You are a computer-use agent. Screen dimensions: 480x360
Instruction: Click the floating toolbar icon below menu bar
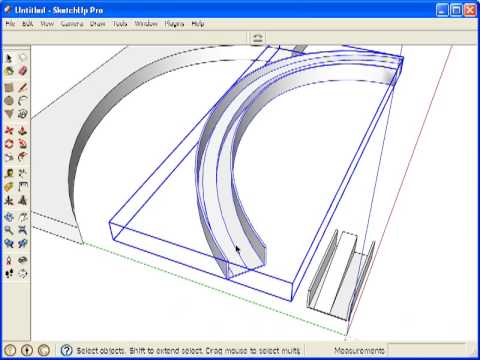coord(257,38)
